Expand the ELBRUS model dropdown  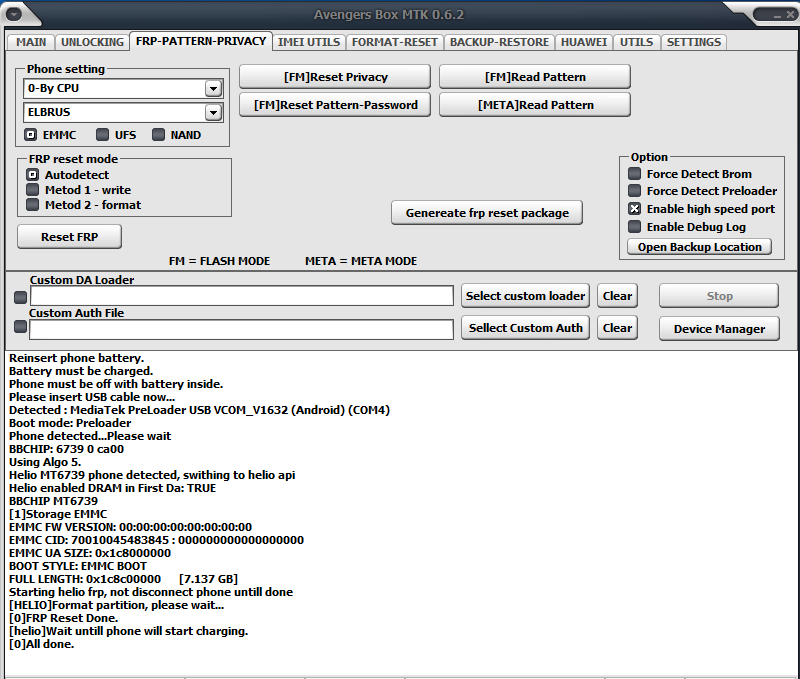click(x=213, y=112)
